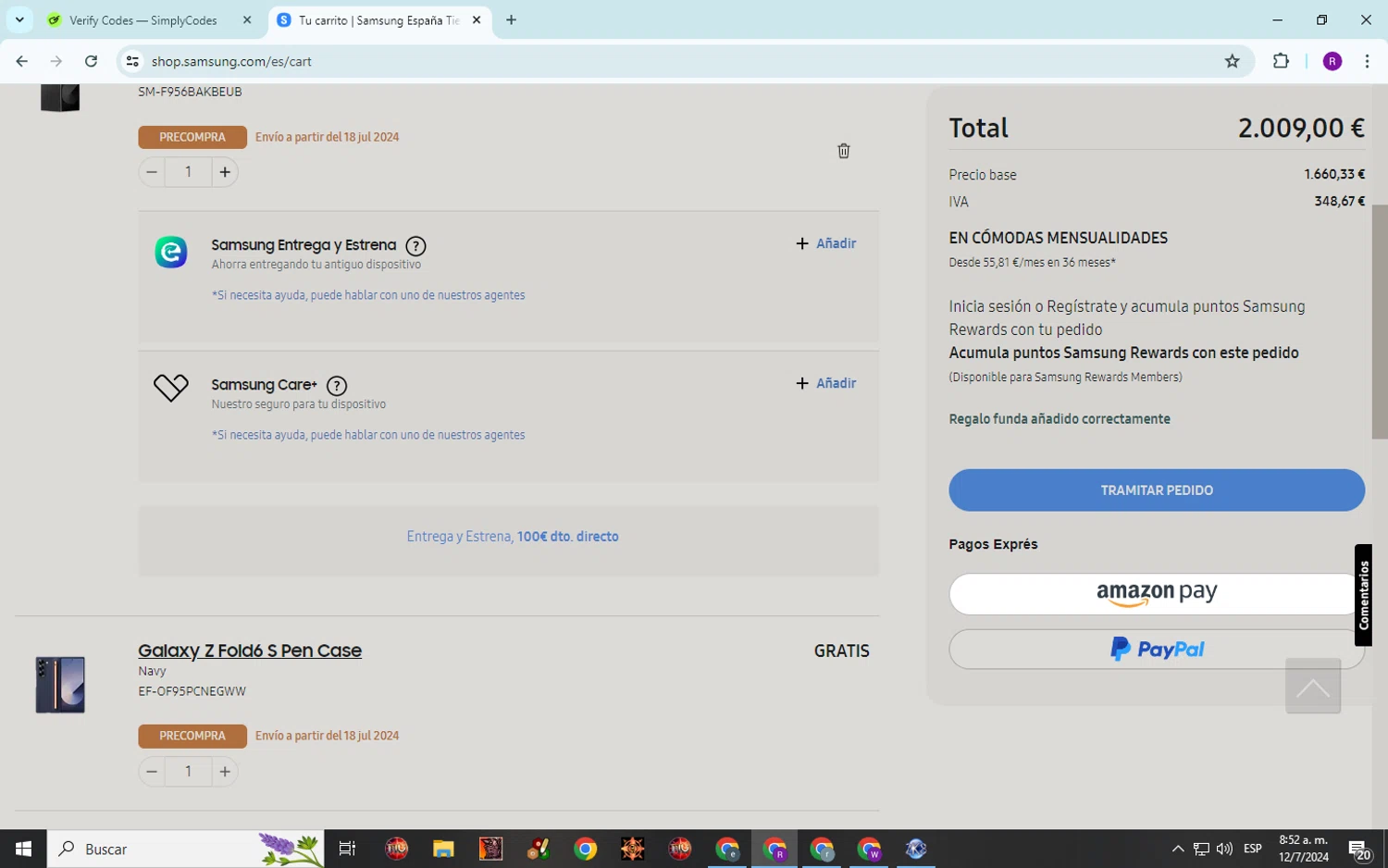
Task: Click the S Pen Case quantity field
Action: 188,772
